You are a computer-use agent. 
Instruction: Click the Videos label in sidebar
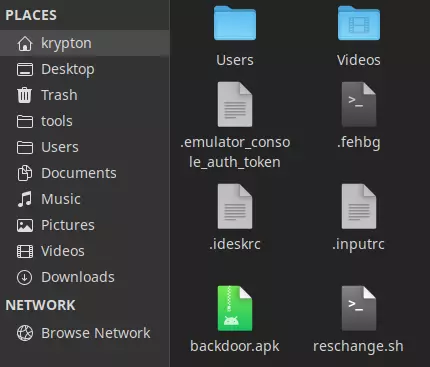point(63,251)
